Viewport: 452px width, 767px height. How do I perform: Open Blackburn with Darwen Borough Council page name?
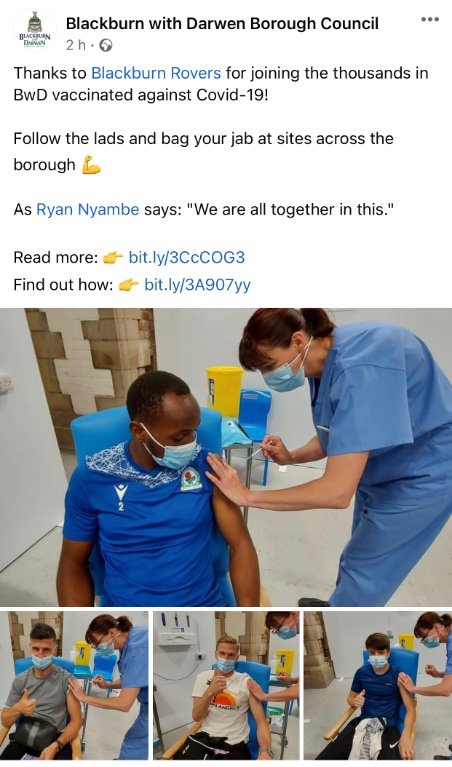pyautogui.click(x=222, y=23)
